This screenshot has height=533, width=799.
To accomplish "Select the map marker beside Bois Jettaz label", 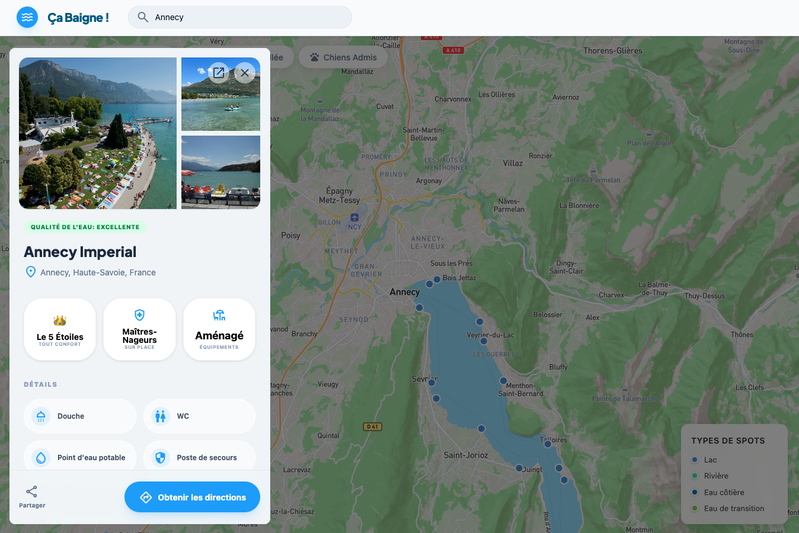I will pyautogui.click(x=437, y=279).
